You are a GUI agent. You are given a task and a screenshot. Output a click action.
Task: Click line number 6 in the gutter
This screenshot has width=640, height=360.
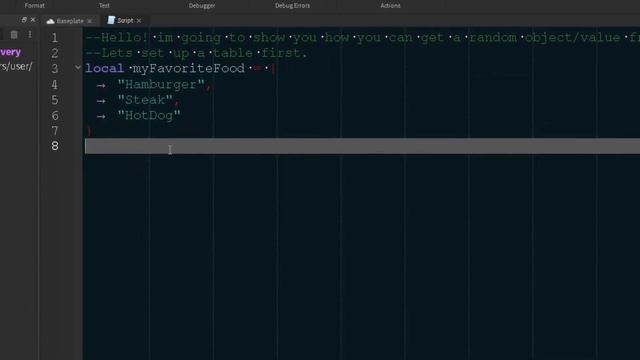[55, 116]
